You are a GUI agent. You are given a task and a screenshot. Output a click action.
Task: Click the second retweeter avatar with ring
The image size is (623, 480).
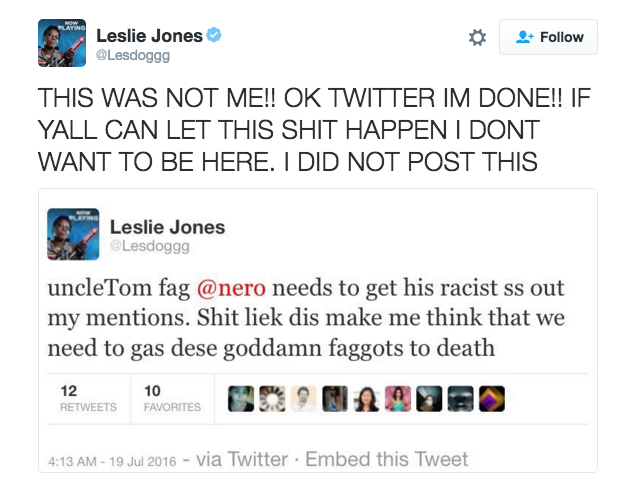(x=272, y=399)
